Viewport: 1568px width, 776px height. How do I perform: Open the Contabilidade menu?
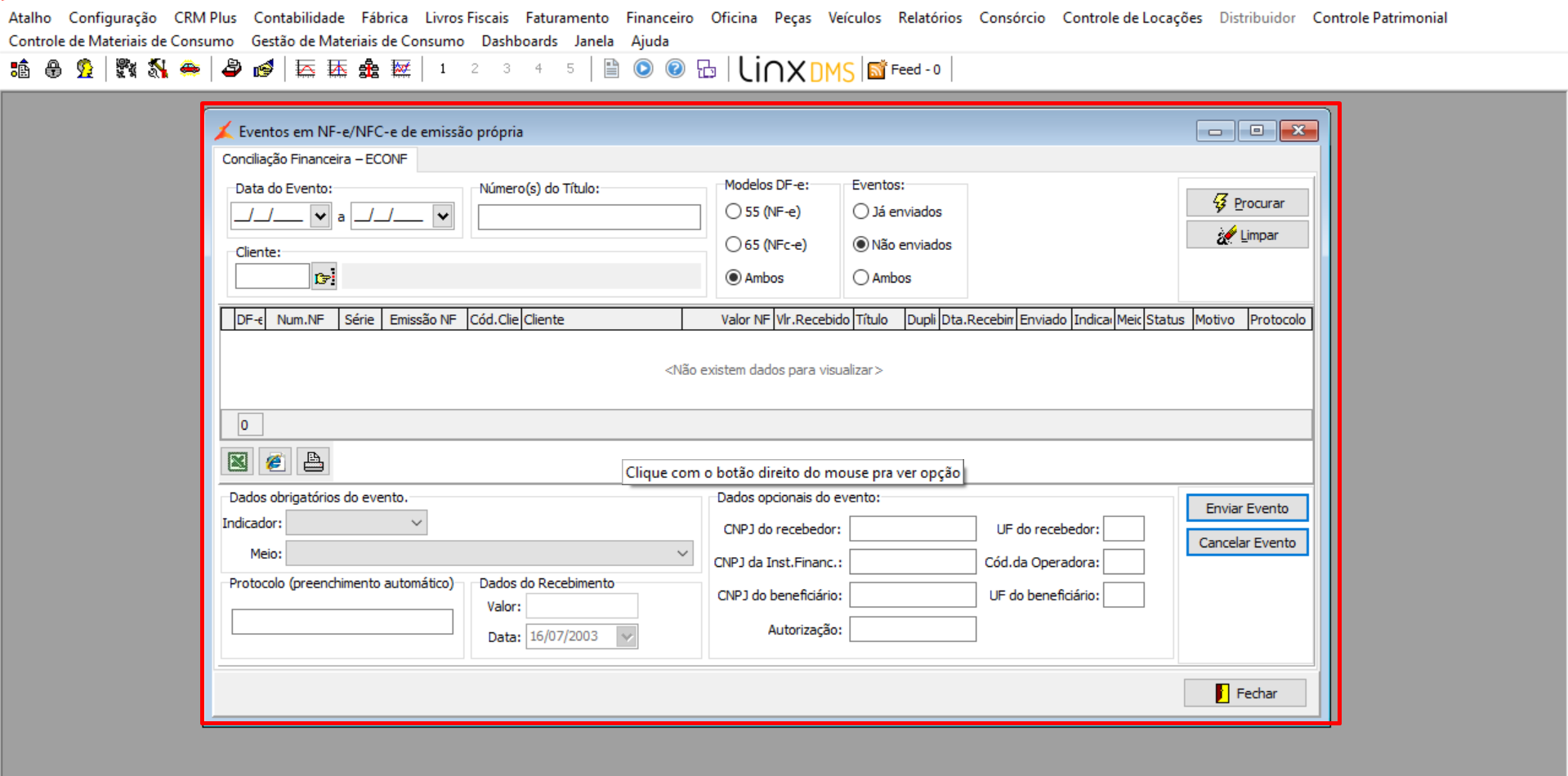299,18
